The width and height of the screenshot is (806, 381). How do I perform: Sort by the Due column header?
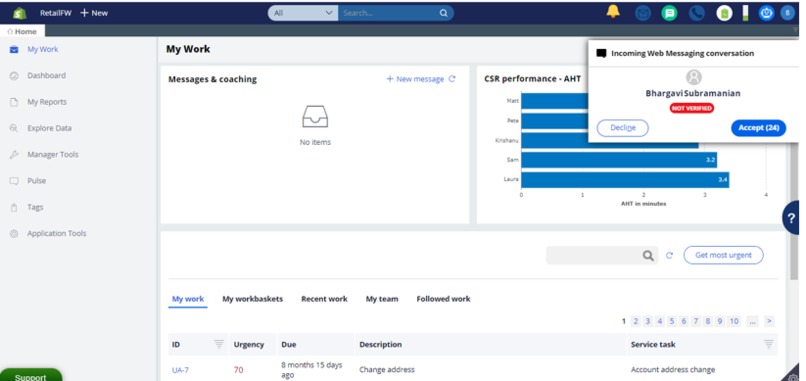coord(289,344)
